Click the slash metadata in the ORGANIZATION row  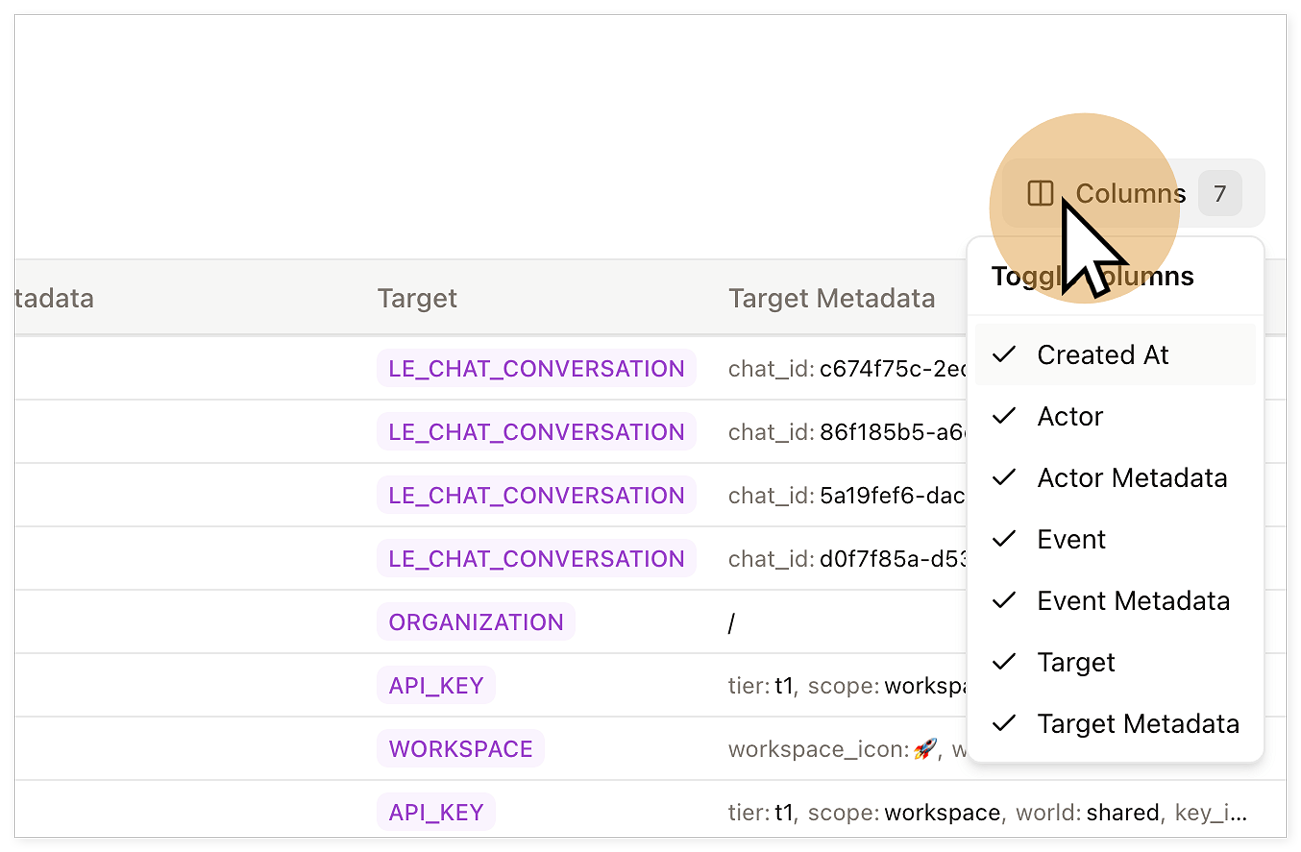[732, 623]
